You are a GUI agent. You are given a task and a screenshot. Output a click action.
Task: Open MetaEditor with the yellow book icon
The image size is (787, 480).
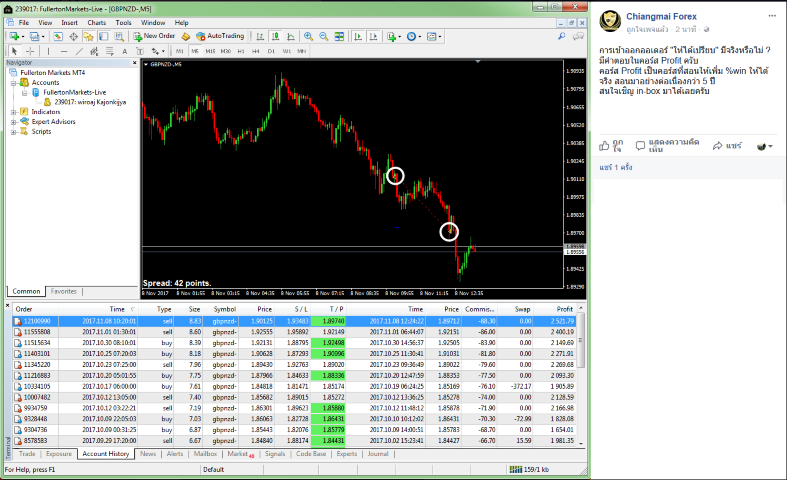click(x=186, y=36)
